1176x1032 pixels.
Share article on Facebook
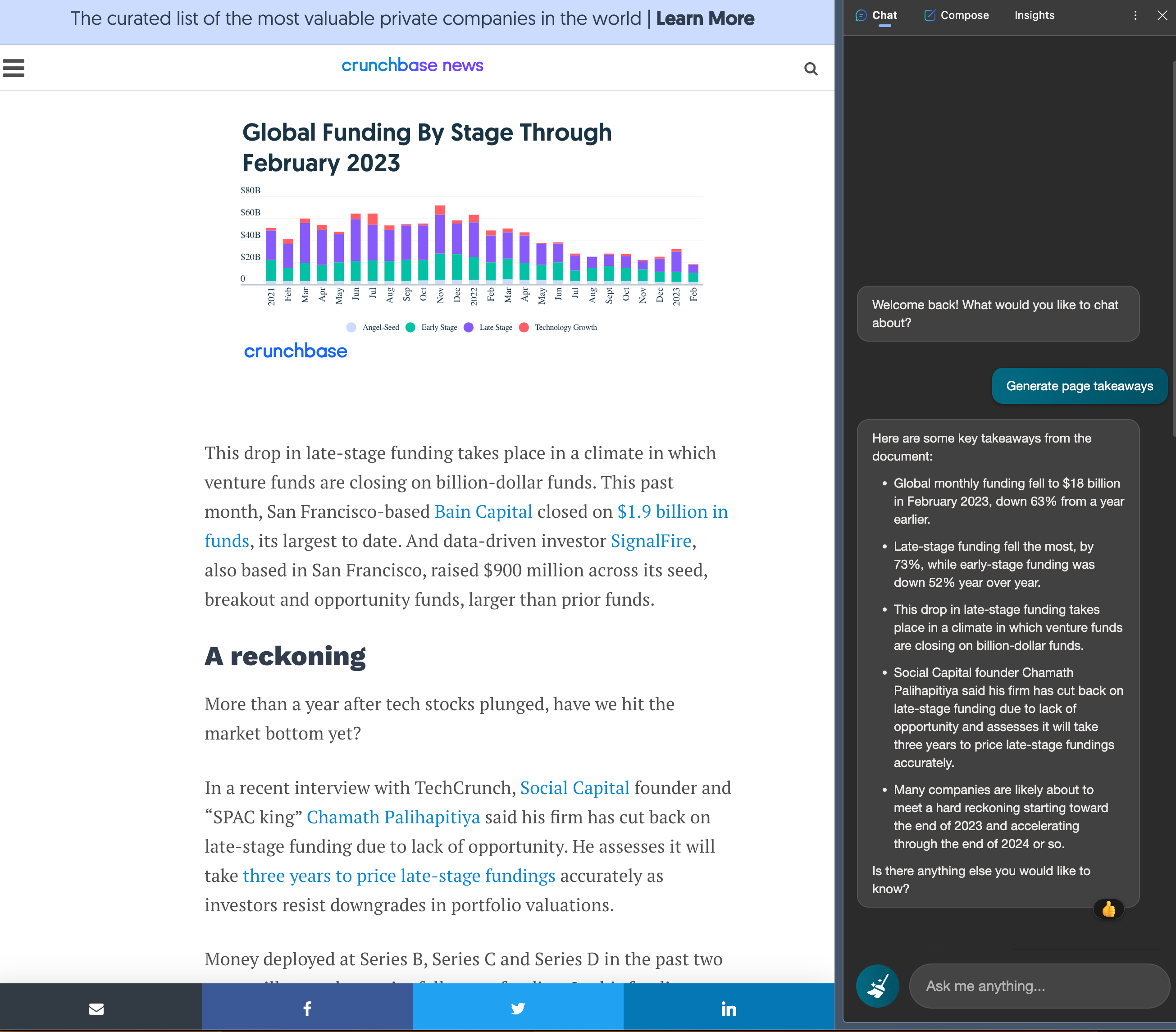(x=307, y=1009)
